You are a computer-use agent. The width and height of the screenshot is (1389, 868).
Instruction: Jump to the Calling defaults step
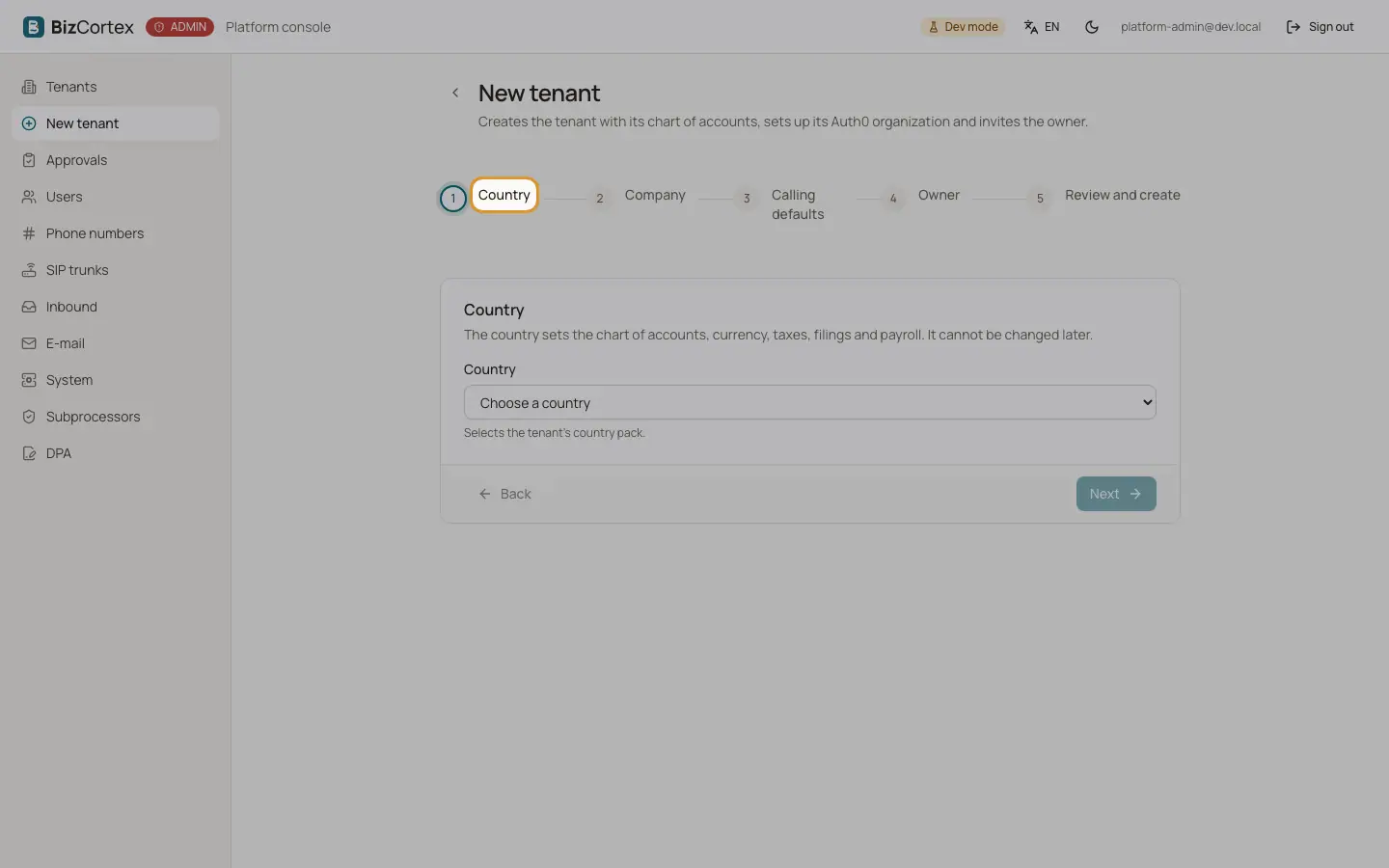[x=798, y=204]
